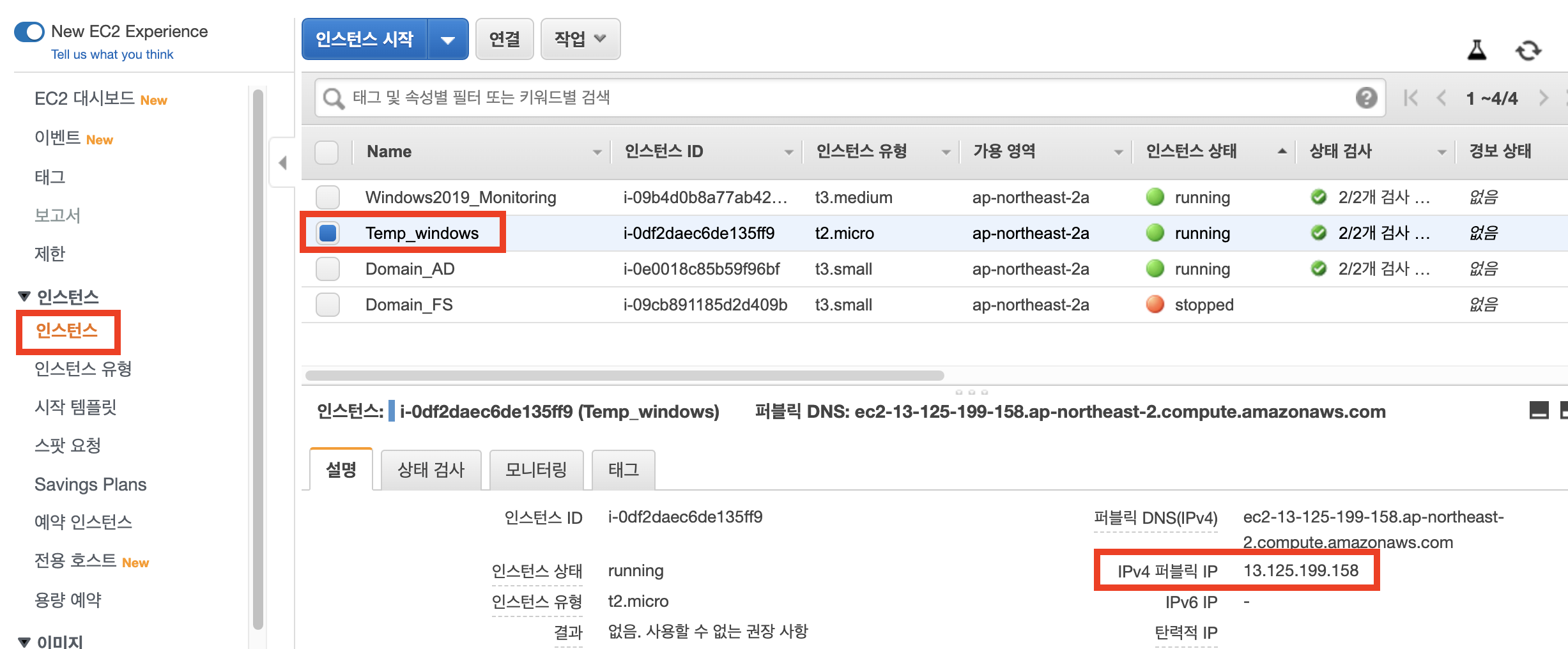Image resolution: width=1568 pixels, height=649 pixels.
Task: Open EC2 대시보드 in sidebar
Action: [x=84, y=99]
